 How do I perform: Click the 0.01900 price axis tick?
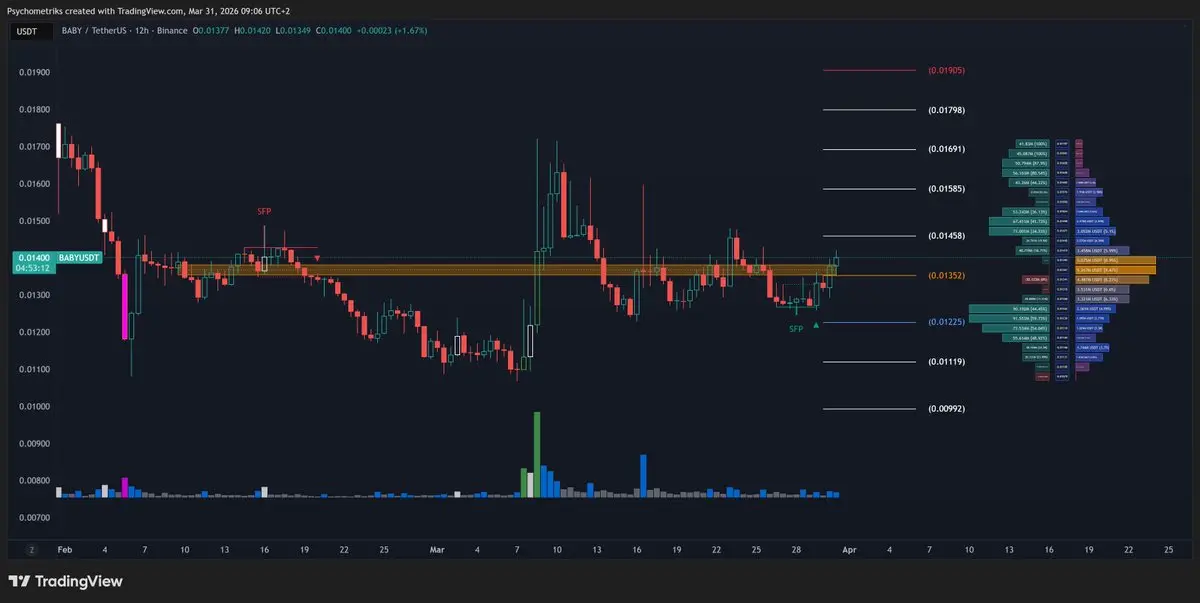tap(34, 73)
